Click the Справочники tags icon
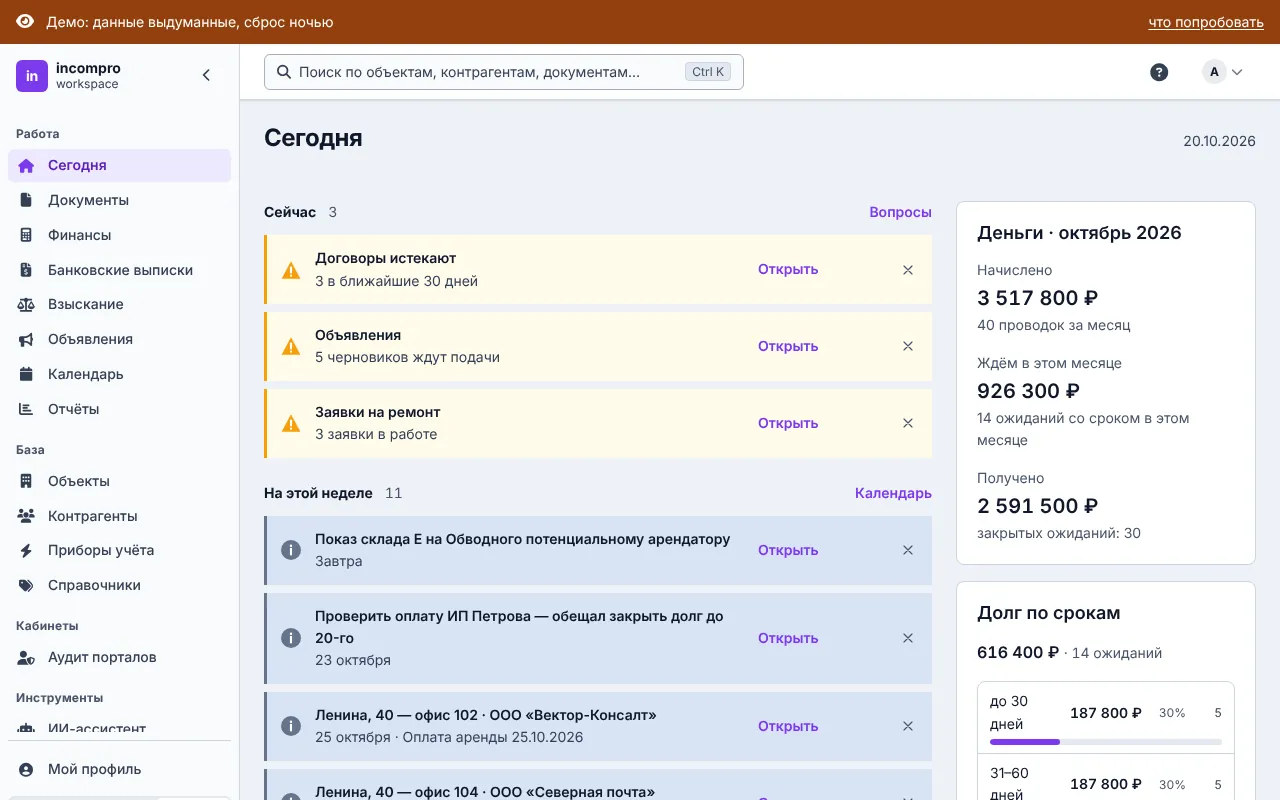Screen dimensions: 1280x800 [x=27, y=585]
